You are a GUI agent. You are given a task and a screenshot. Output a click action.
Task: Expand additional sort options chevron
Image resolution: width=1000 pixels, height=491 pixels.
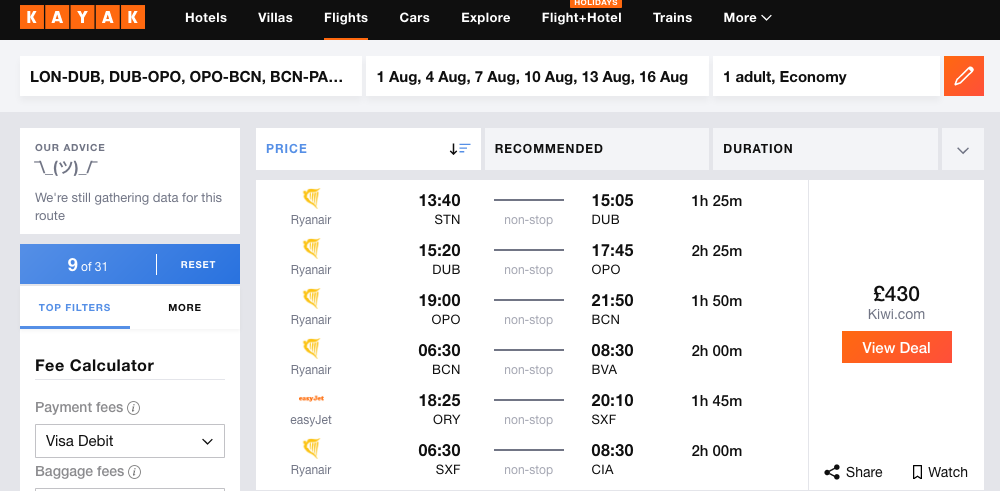point(963,149)
